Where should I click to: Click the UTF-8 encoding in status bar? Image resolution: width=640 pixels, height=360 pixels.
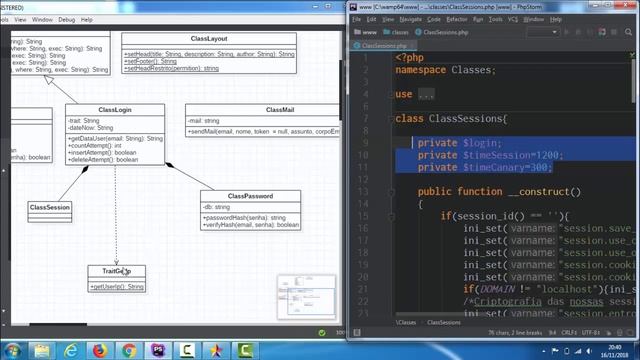[x=590, y=333]
